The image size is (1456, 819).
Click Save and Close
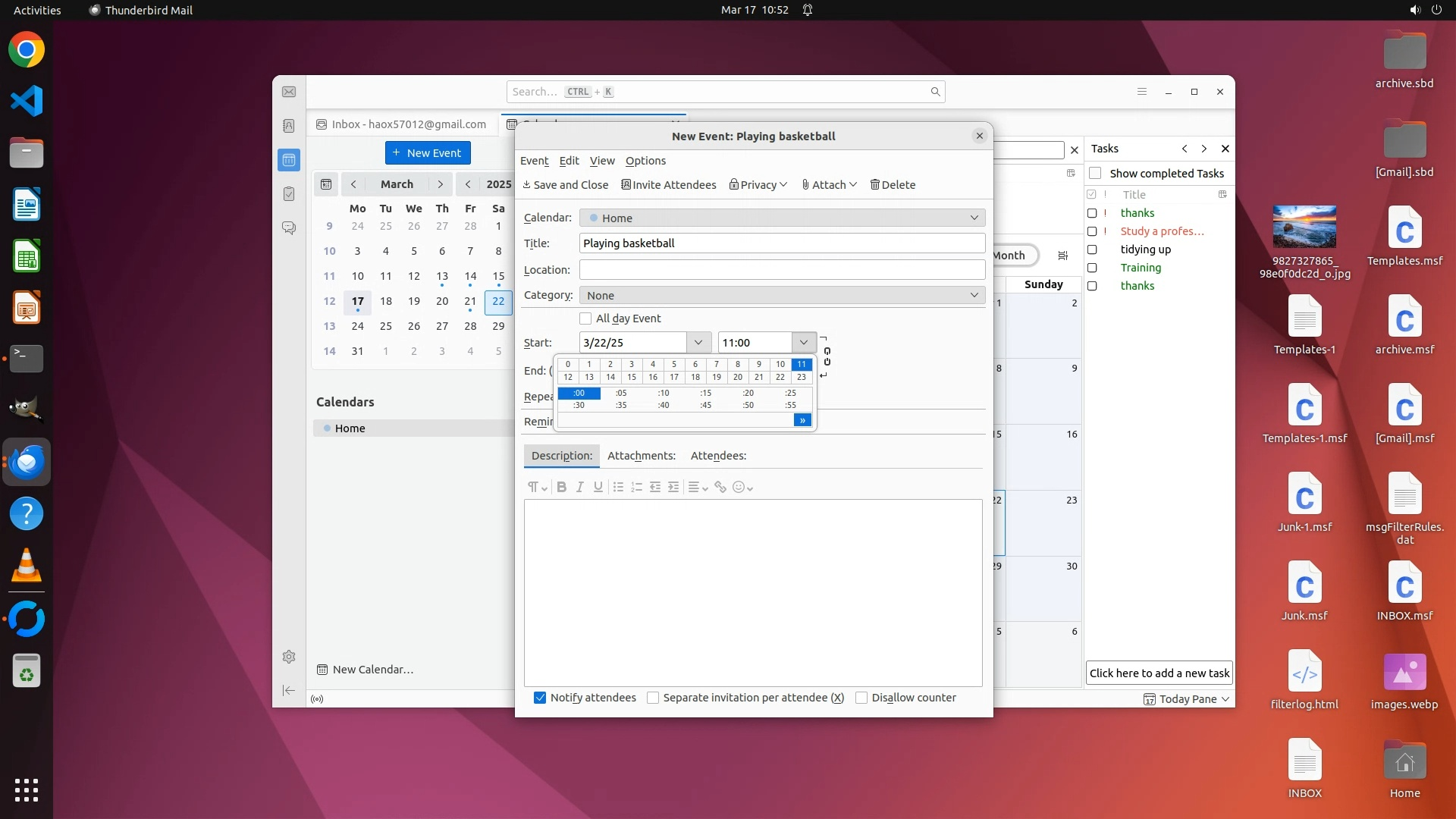[565, 185]
